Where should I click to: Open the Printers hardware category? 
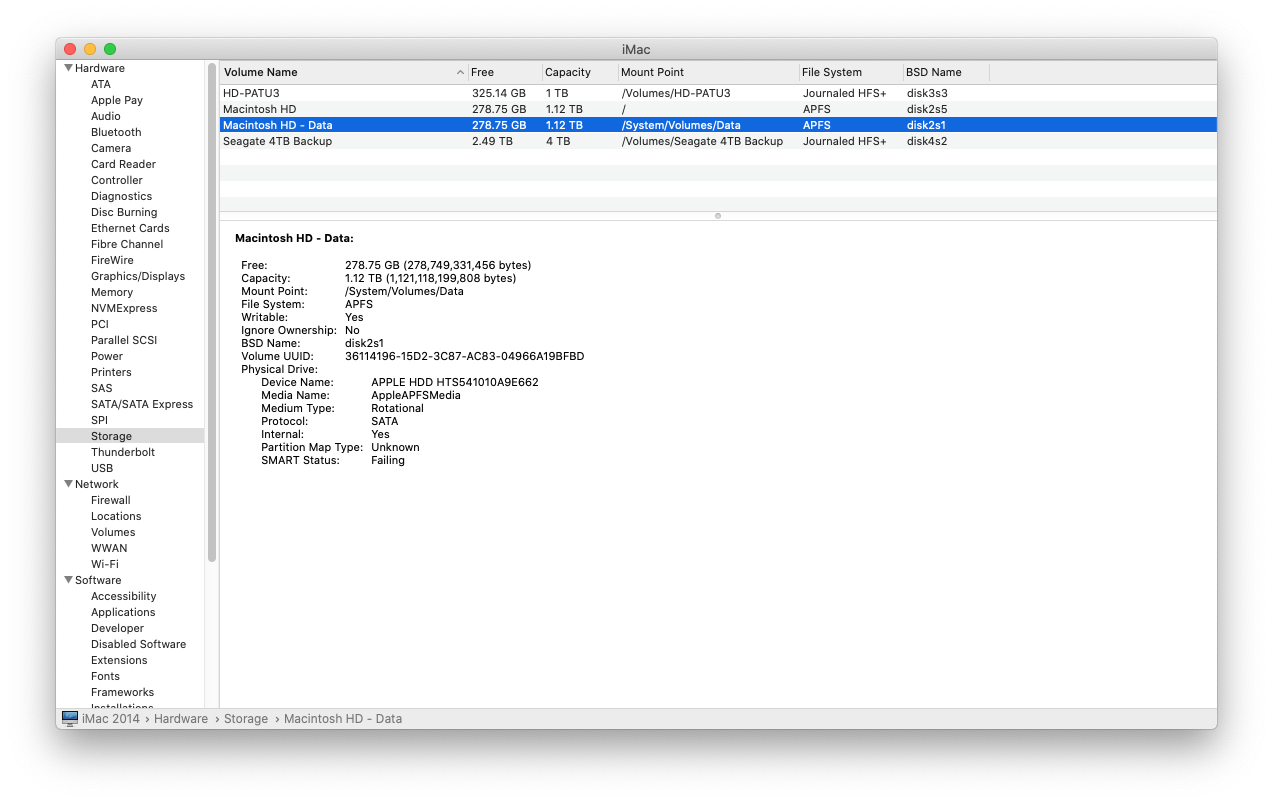pyautogui.click(x=111, y=372)
